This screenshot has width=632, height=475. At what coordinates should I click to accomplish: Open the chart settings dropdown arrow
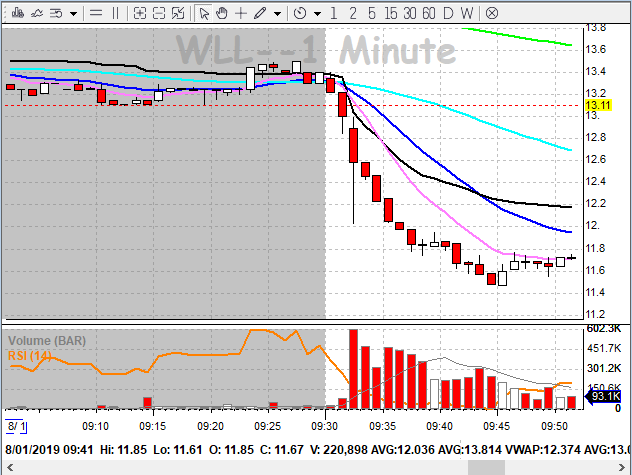tap(74, 14)
